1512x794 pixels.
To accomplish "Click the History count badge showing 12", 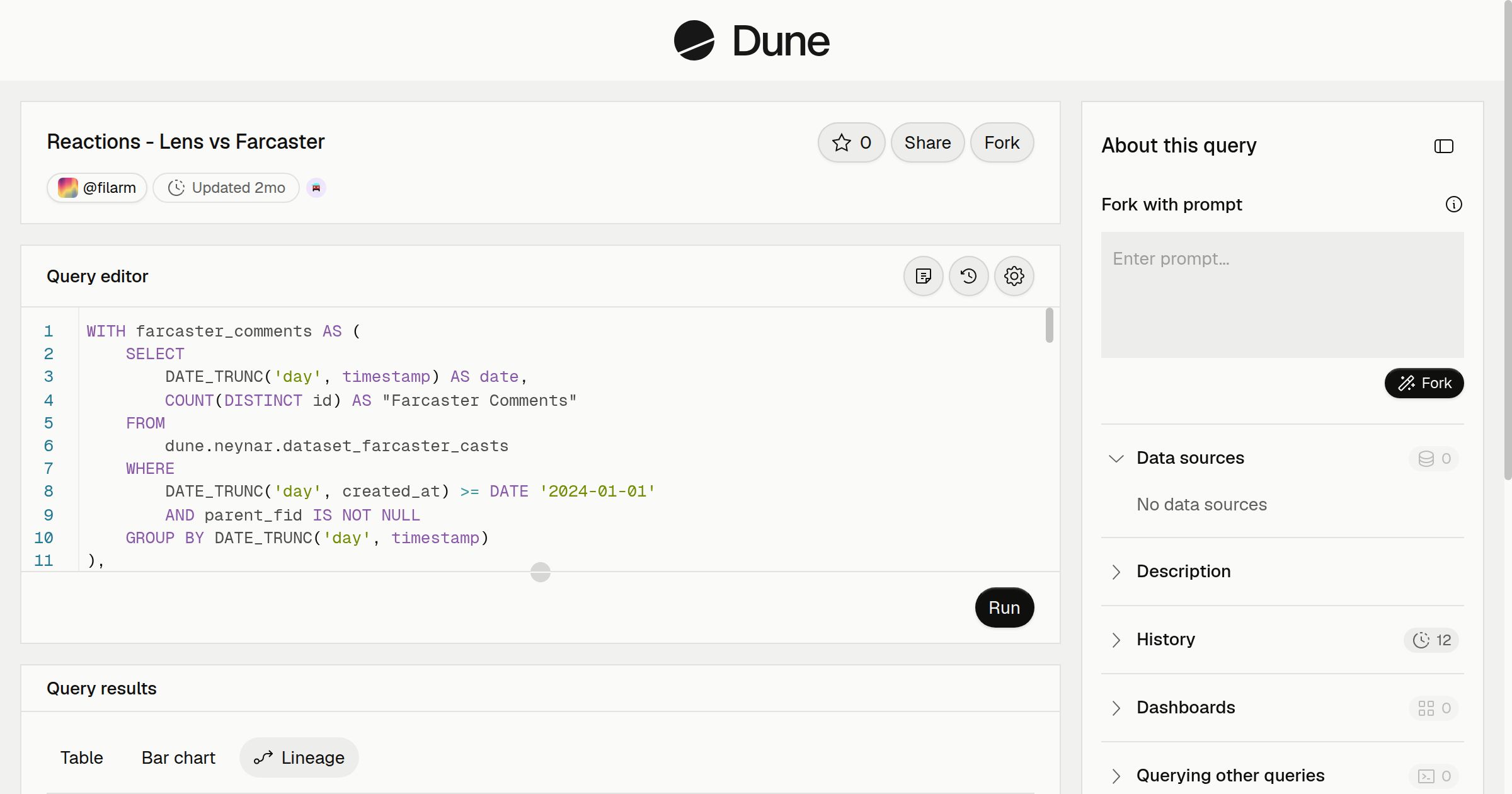I will 1431,640.
